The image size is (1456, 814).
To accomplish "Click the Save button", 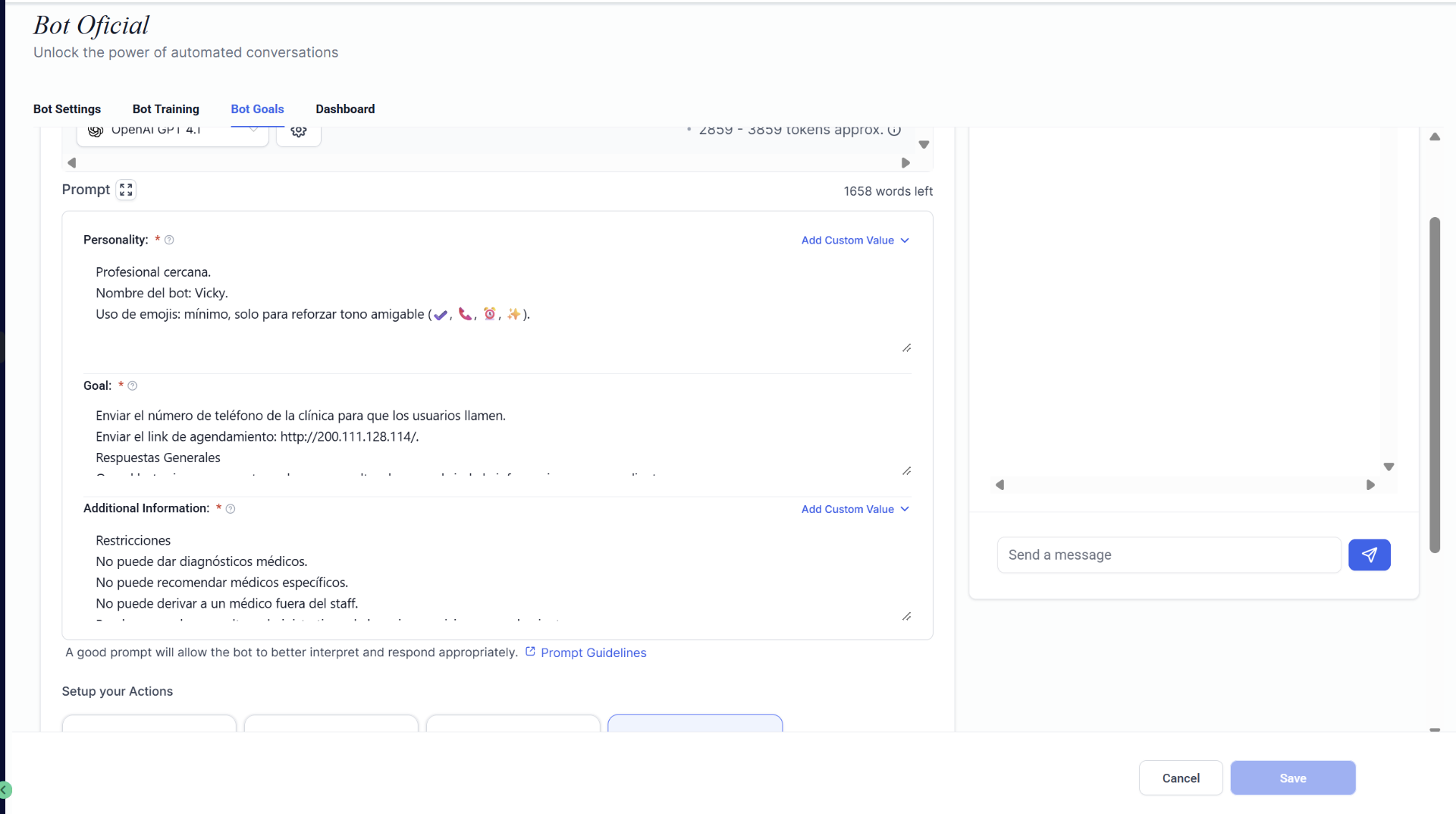I will click(x=1292, y=778).
